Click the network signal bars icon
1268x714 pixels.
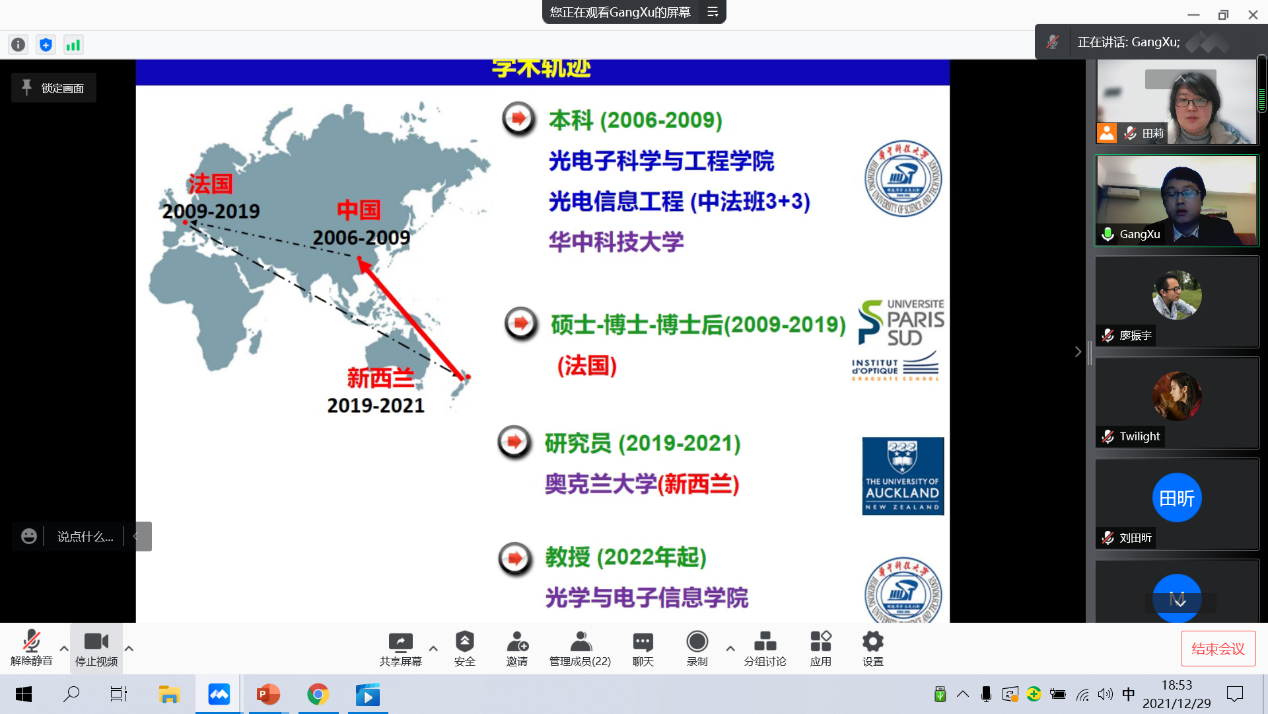(73, 45)
